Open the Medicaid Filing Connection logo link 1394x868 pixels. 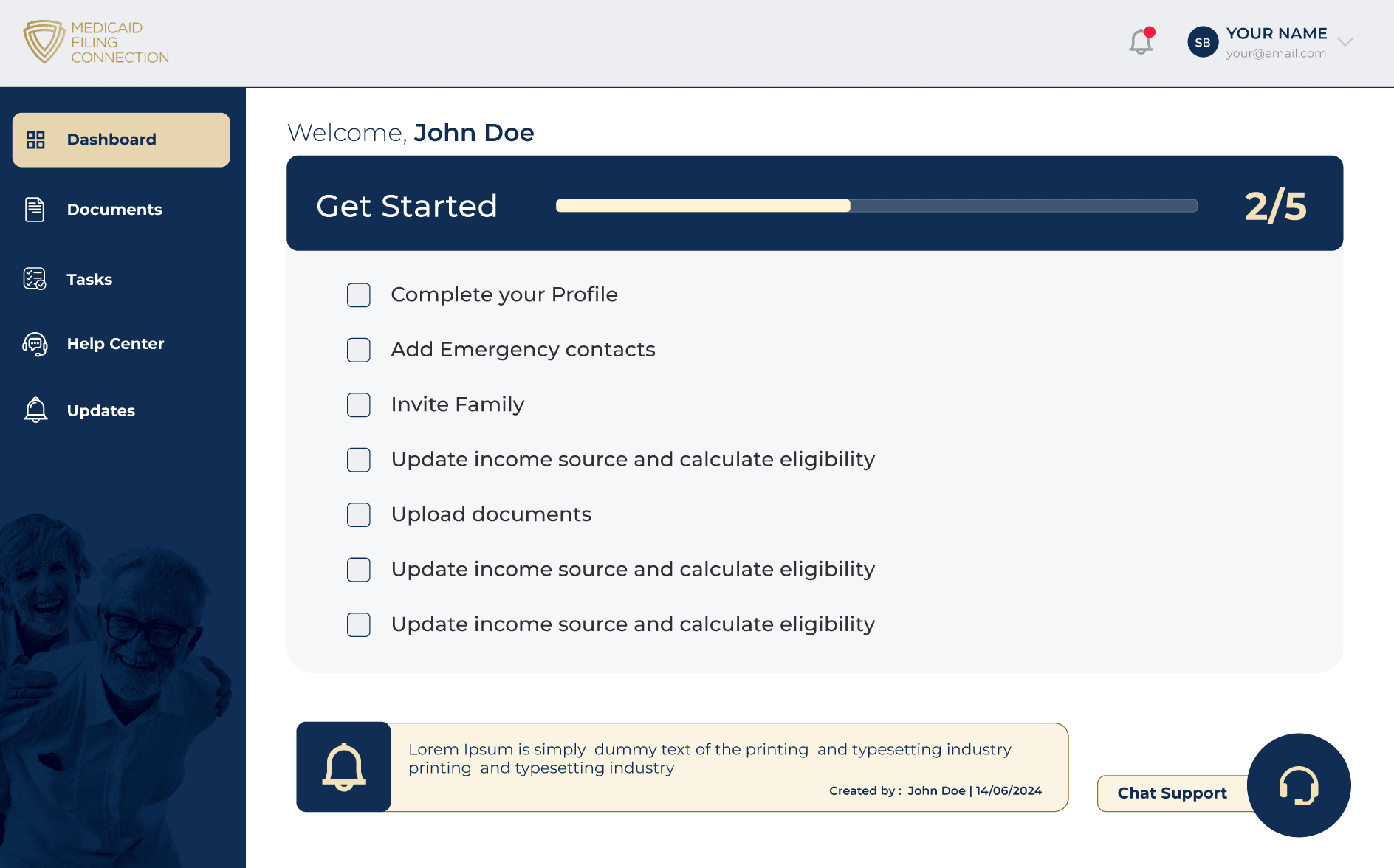(96, 42)
